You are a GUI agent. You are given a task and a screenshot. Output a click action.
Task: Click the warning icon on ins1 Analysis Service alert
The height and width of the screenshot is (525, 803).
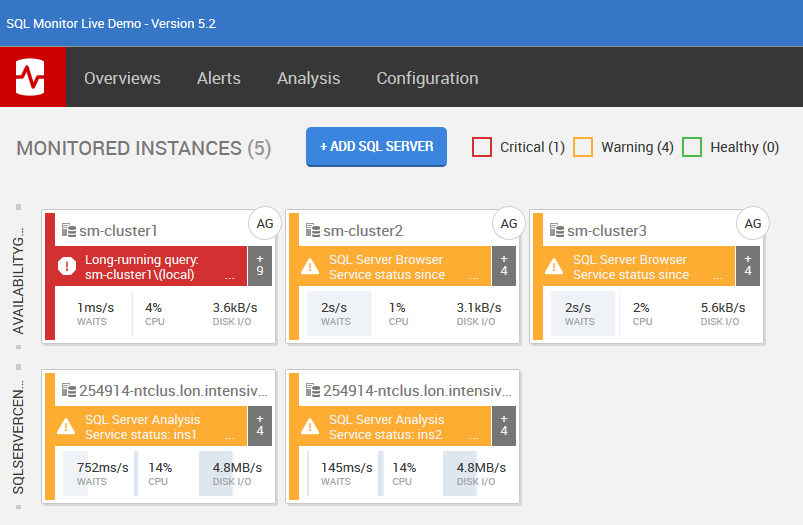pyautogui.click(x=67, y=427)
